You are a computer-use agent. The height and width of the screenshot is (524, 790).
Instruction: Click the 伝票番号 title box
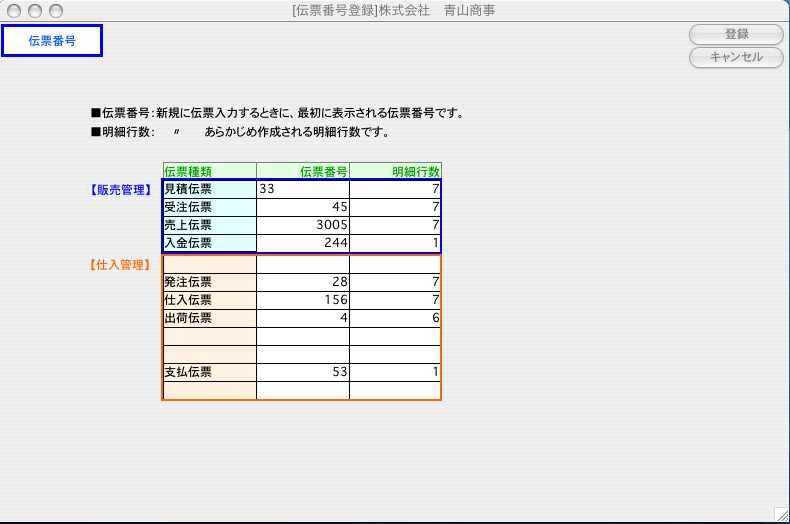pos(52,41)
